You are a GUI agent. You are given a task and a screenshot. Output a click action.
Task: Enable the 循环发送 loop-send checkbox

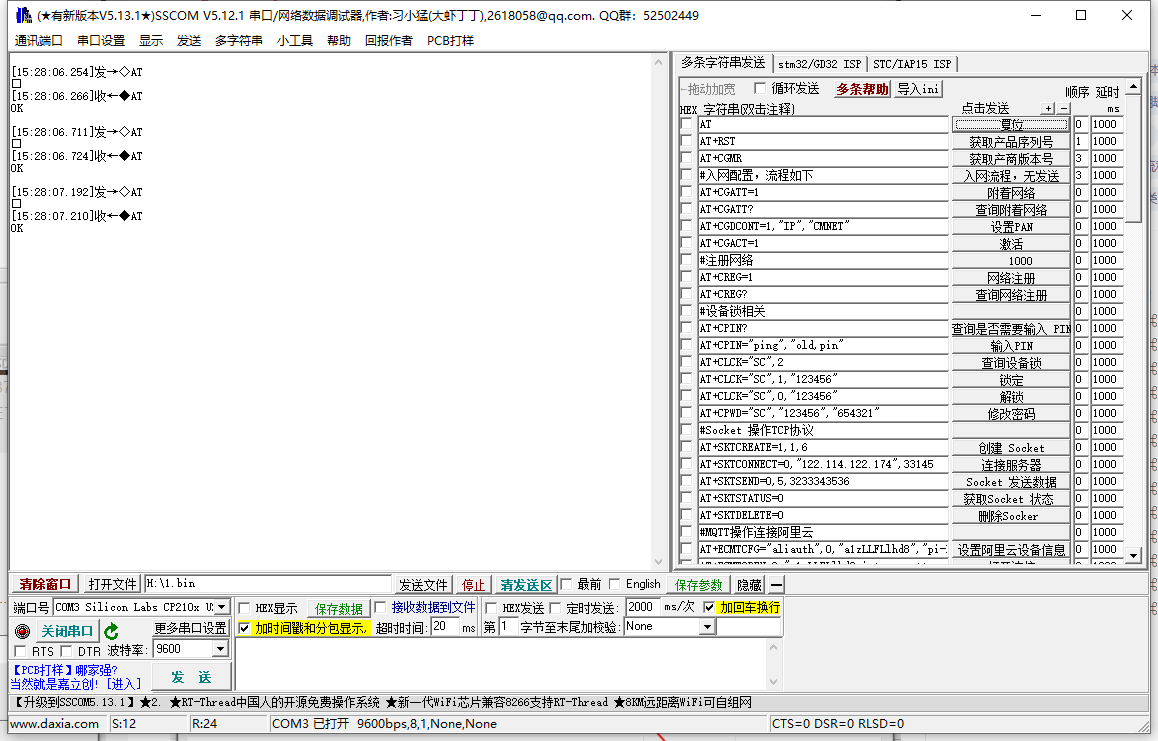(x=759, y=87)
